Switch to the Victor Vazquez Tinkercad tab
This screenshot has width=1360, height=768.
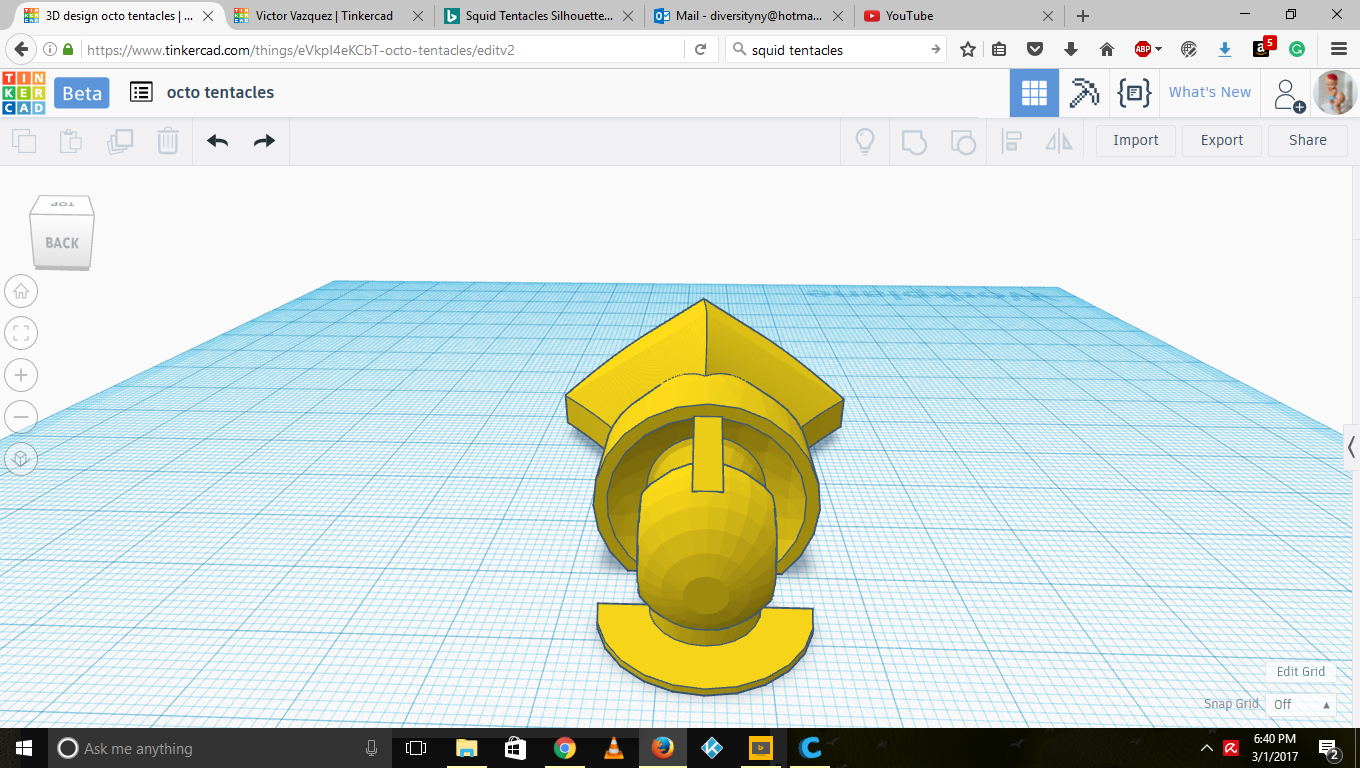(323, 16)
